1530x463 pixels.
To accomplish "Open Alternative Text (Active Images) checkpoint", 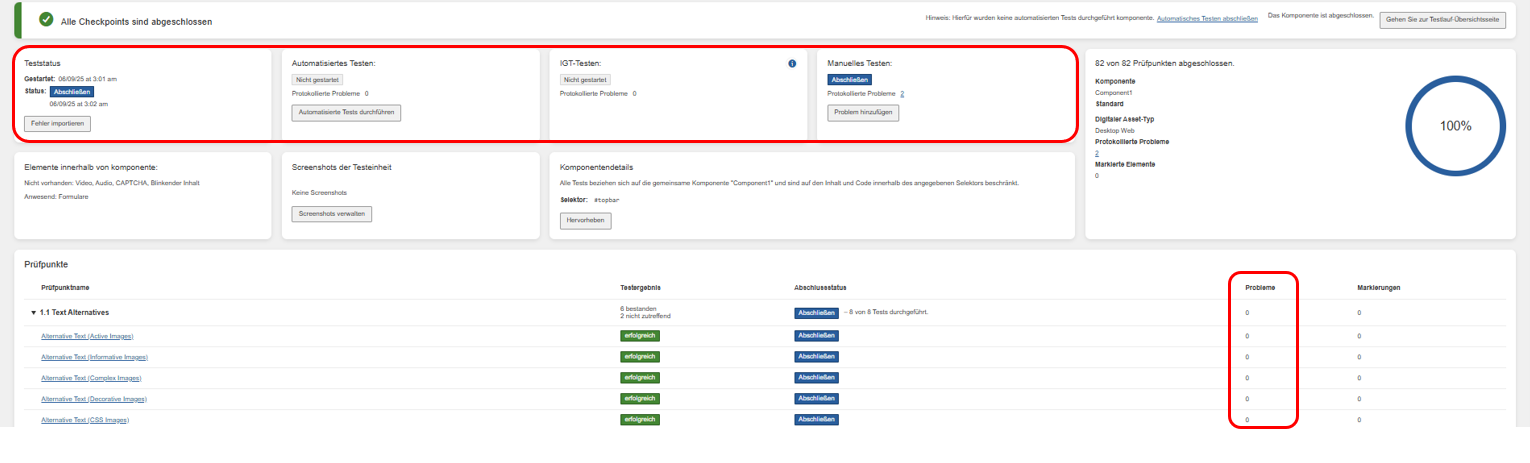I will 87,336.
